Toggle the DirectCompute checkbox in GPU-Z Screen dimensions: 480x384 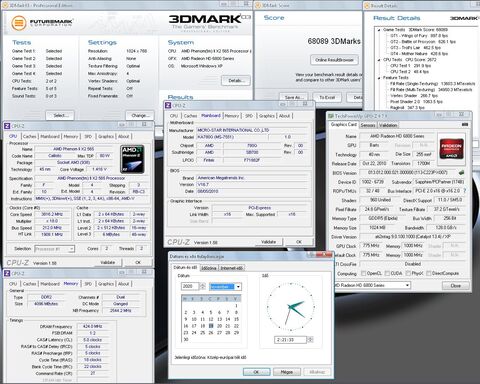tap(429, 273)
